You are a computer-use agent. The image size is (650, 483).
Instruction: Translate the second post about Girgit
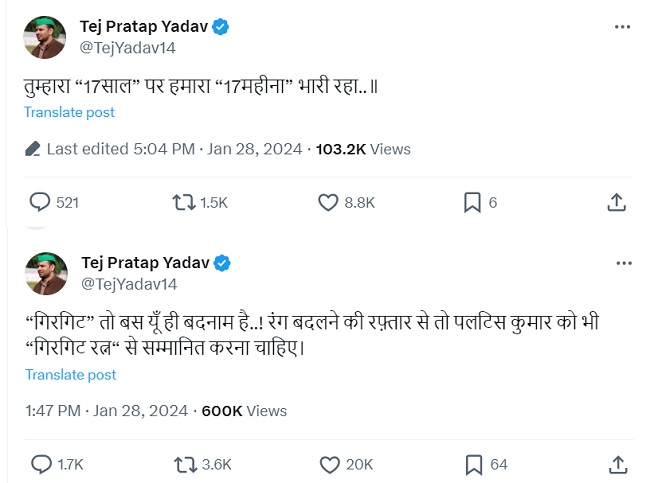tap(70, 375)
